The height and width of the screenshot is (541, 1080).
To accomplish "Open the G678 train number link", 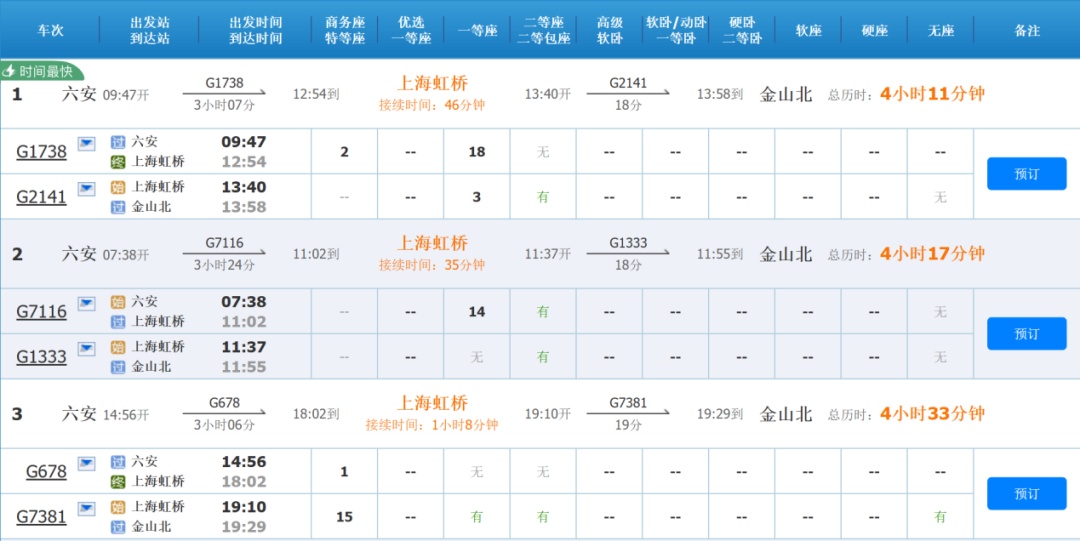I will point(46,472).
